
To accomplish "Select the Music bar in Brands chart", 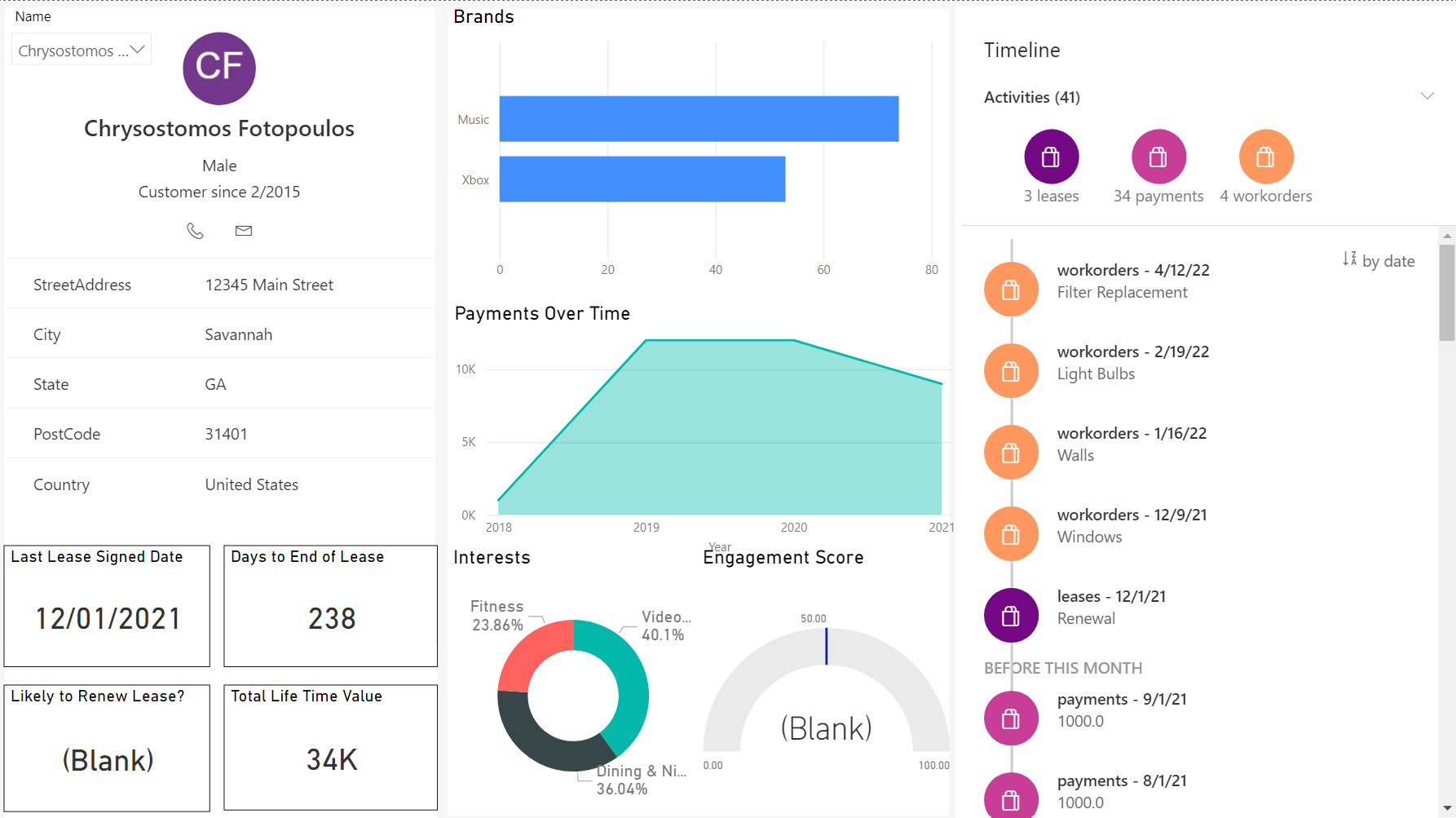I will click(x=699, y=119).
